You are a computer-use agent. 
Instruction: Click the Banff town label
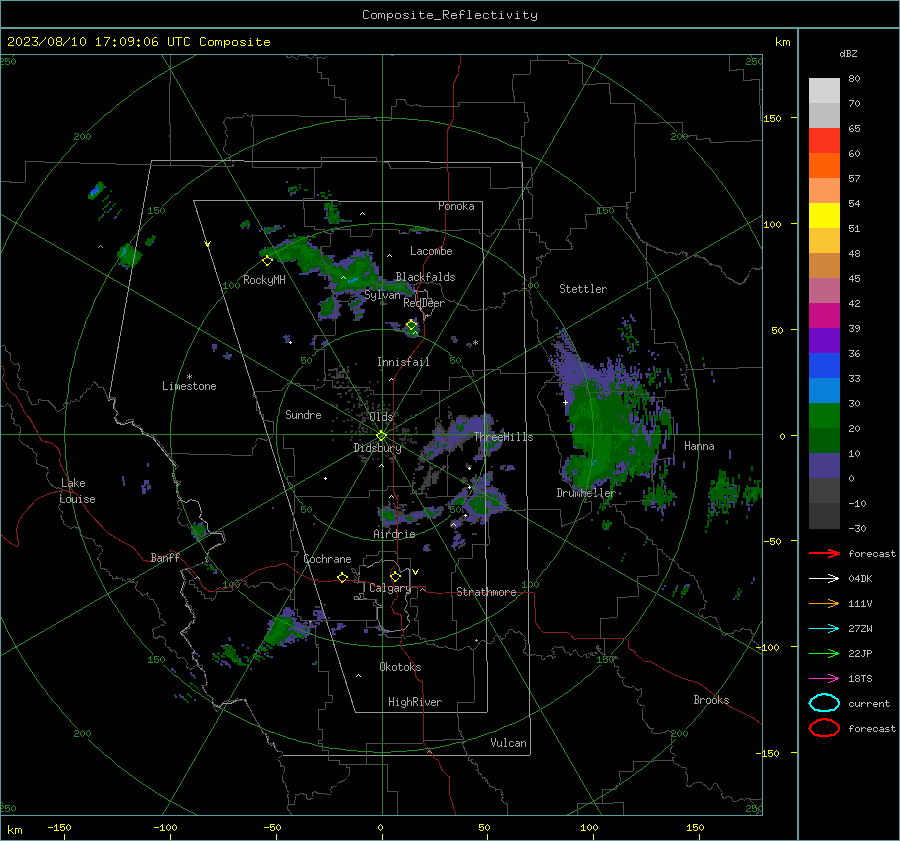[x=165, y=557]
